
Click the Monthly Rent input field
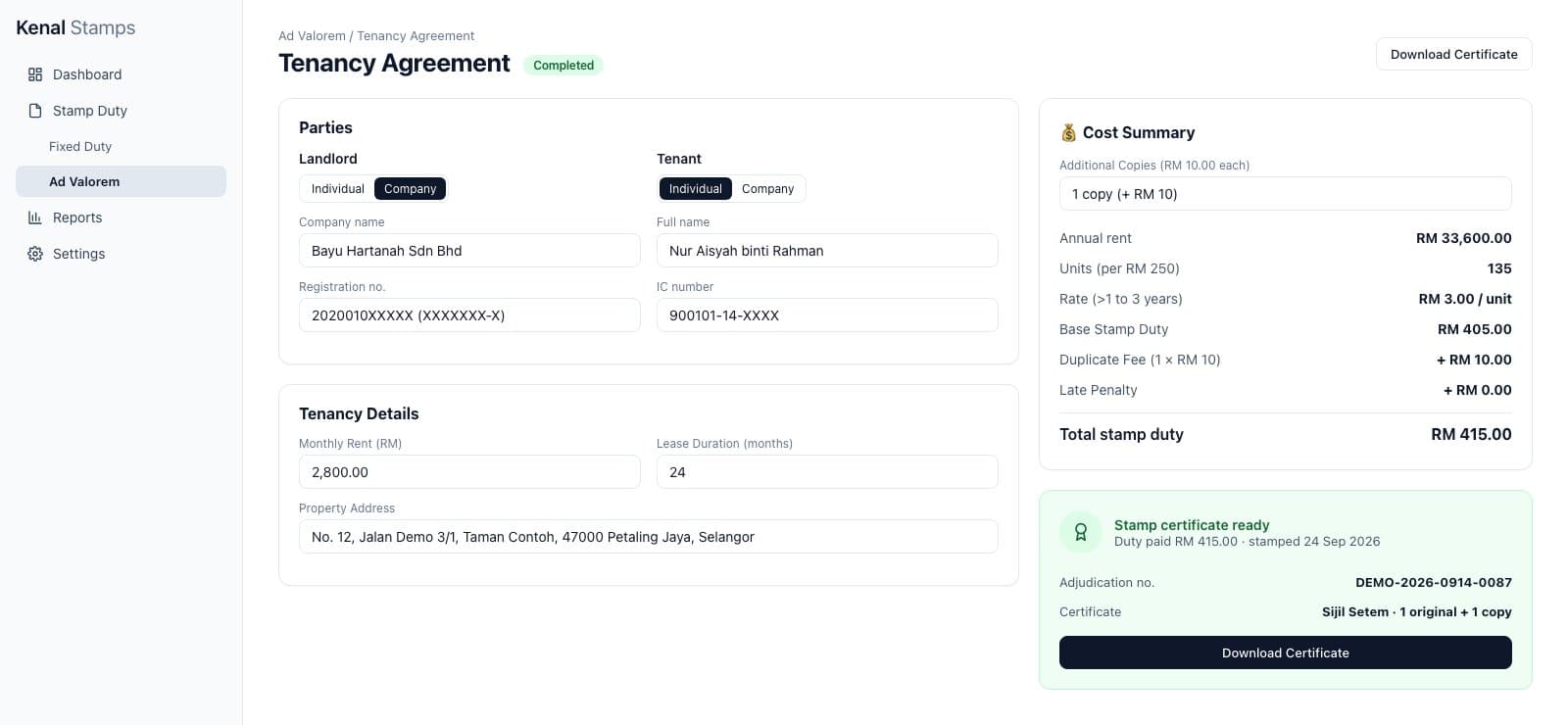pos(469,472)
